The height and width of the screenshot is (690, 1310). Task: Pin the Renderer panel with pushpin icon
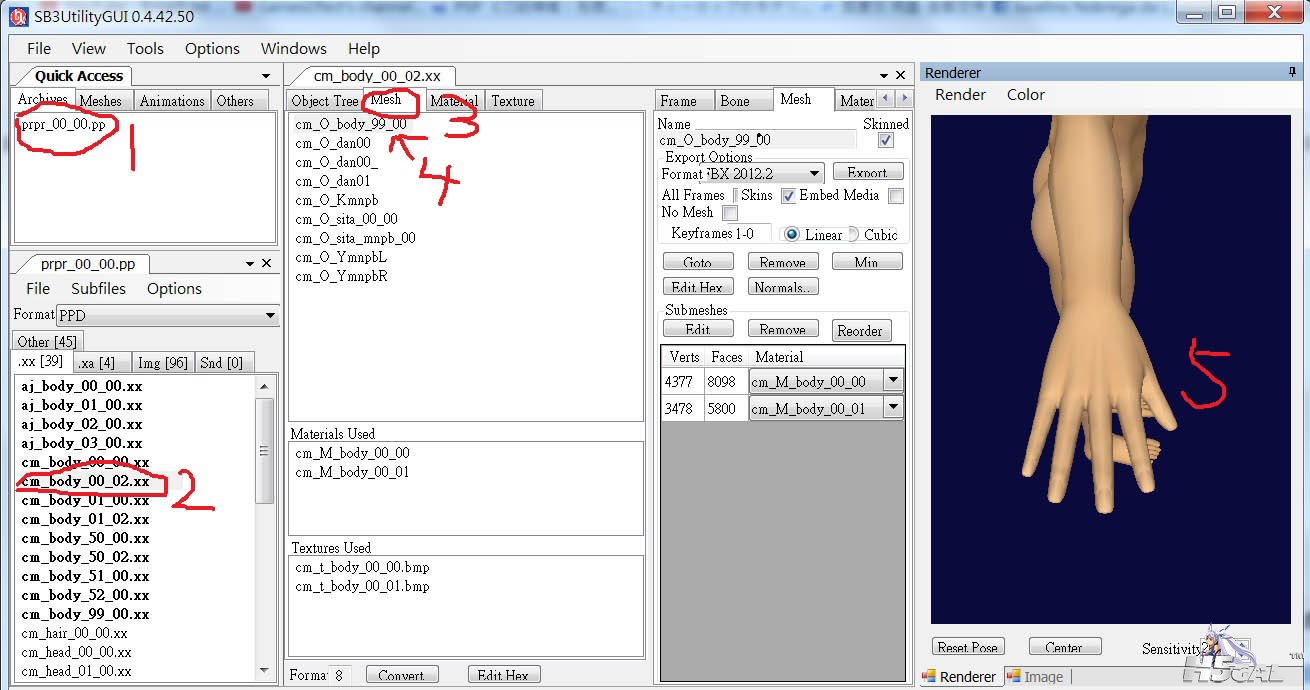click(x=1293, y=72)
